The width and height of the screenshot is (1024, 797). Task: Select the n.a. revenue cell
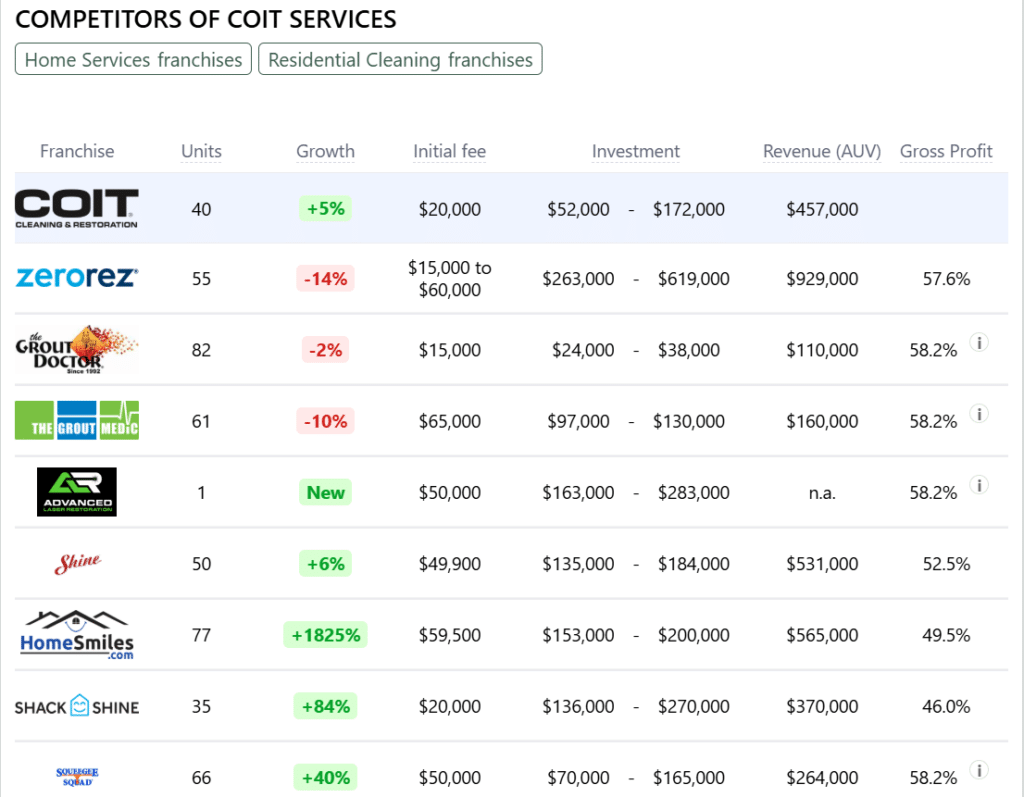pyautogui.click(x=822, y=493)
